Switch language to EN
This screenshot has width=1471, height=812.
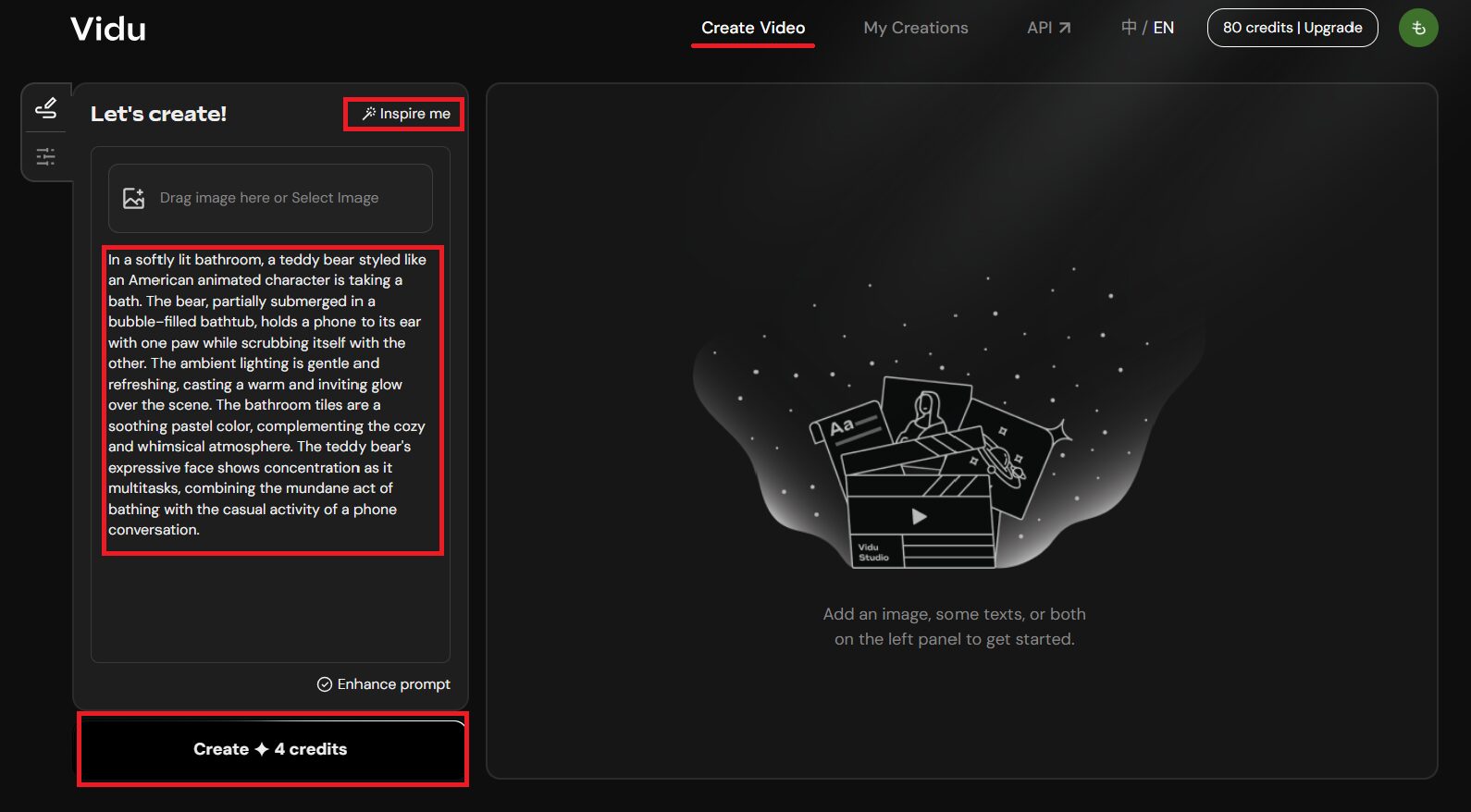coord(1163,28)
